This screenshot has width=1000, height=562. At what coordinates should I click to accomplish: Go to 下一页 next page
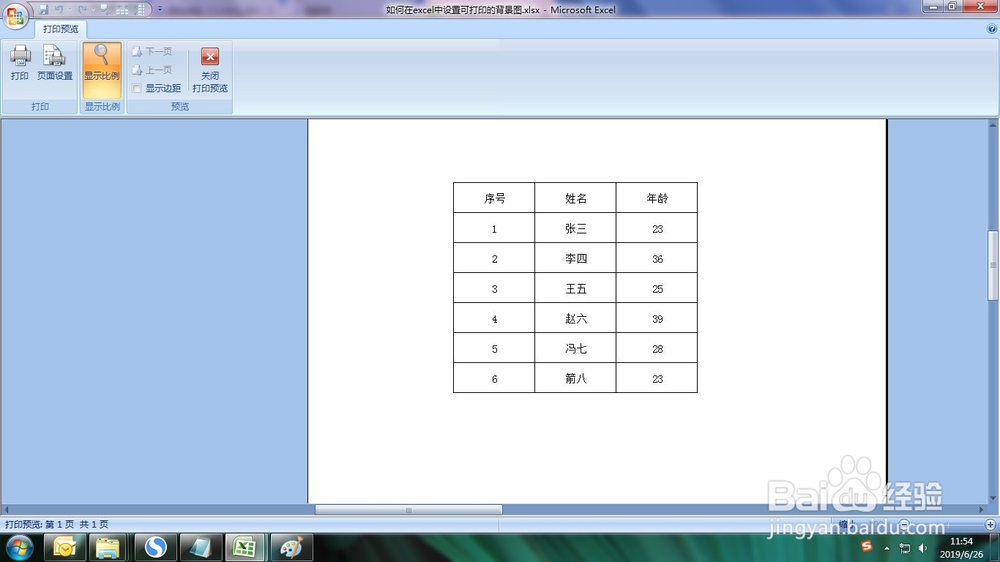[x=152, y=51]
